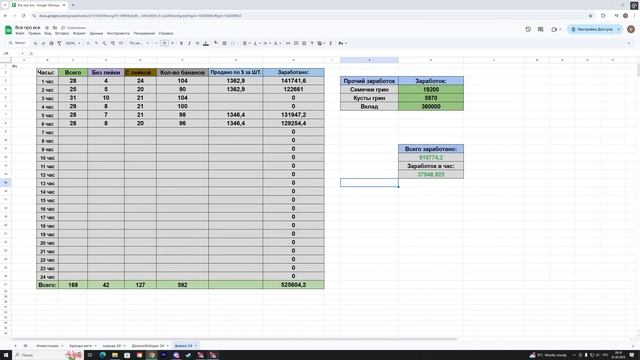This screenshot has height=360, width=640.
Task: Select the 1 час row label
Action: 47,81
